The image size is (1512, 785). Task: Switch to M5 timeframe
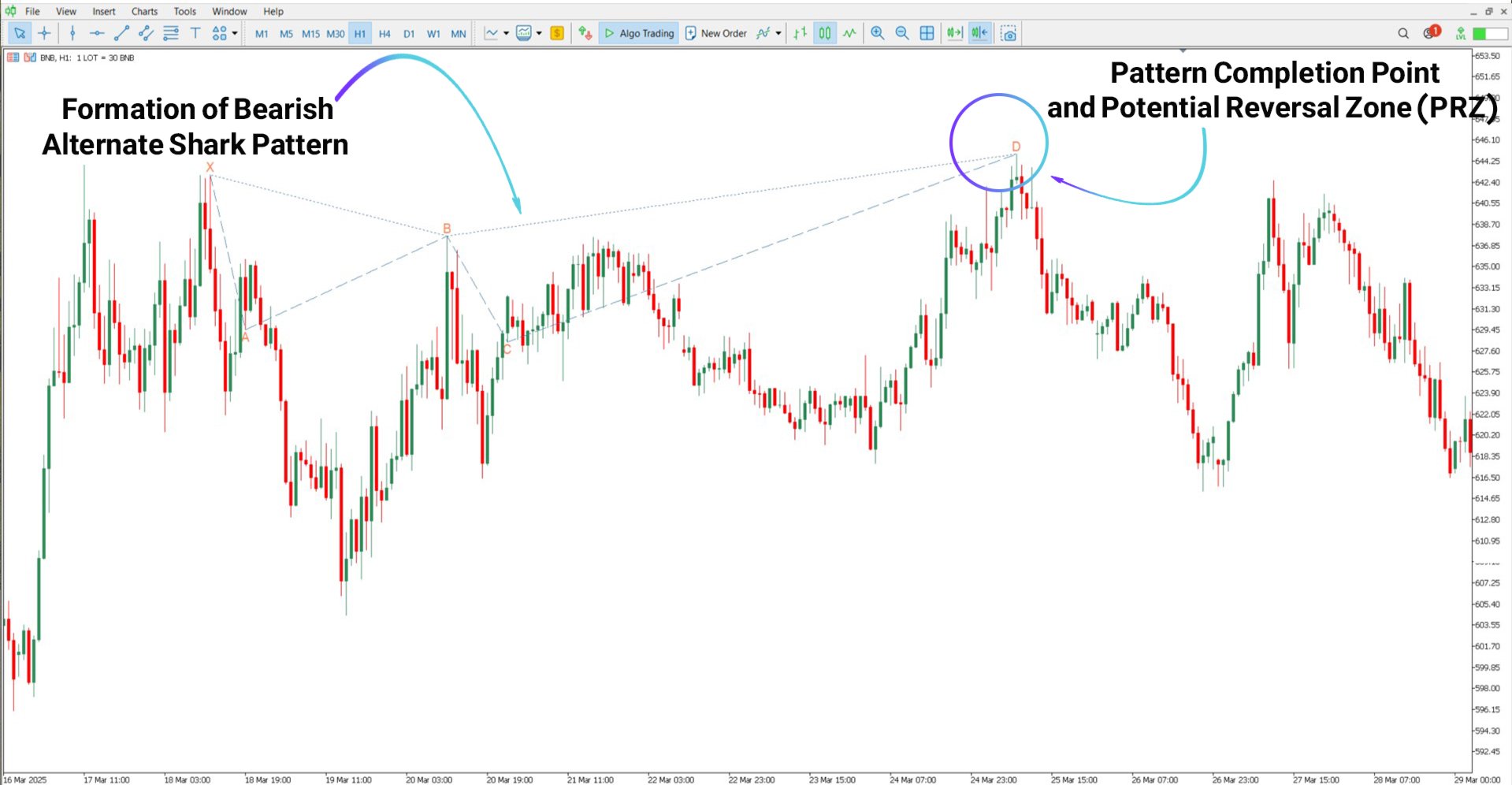point(286,34)
